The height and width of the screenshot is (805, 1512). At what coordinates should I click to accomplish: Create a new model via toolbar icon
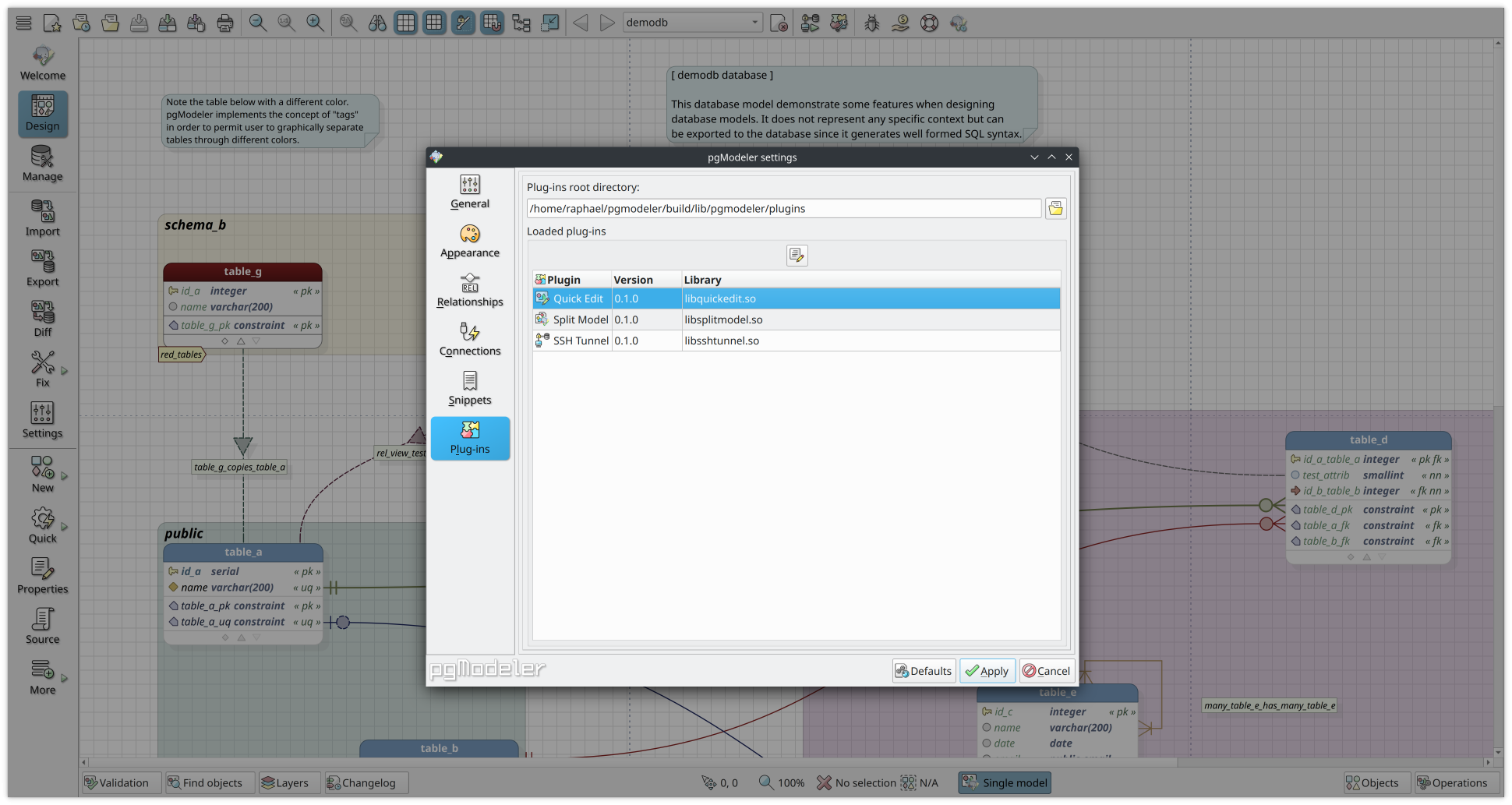(52, 23)
